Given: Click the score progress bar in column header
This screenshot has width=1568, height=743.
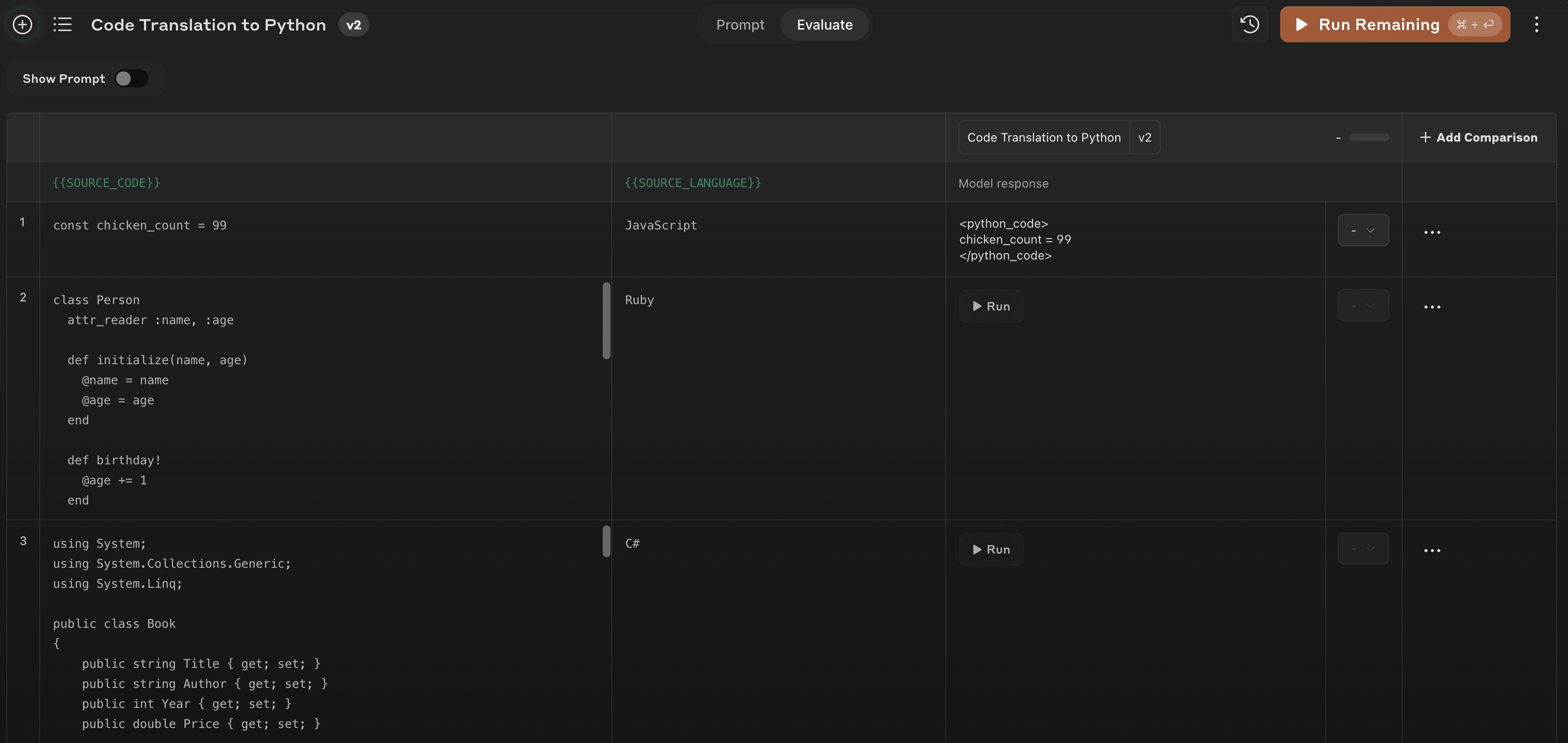Looking at the screenshot, I should 1368,137.
